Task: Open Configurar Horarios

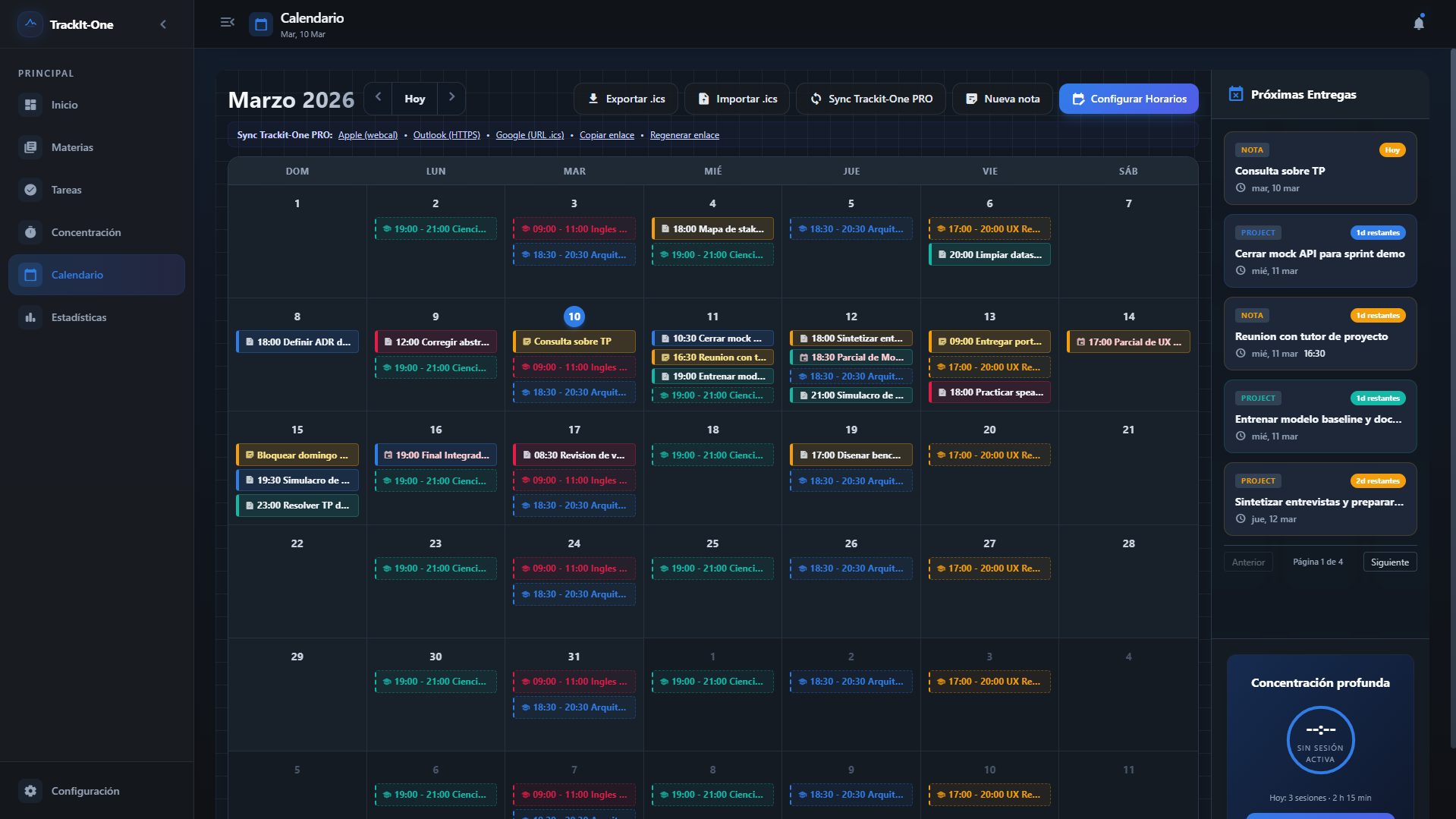Action: pos(1129,99)
